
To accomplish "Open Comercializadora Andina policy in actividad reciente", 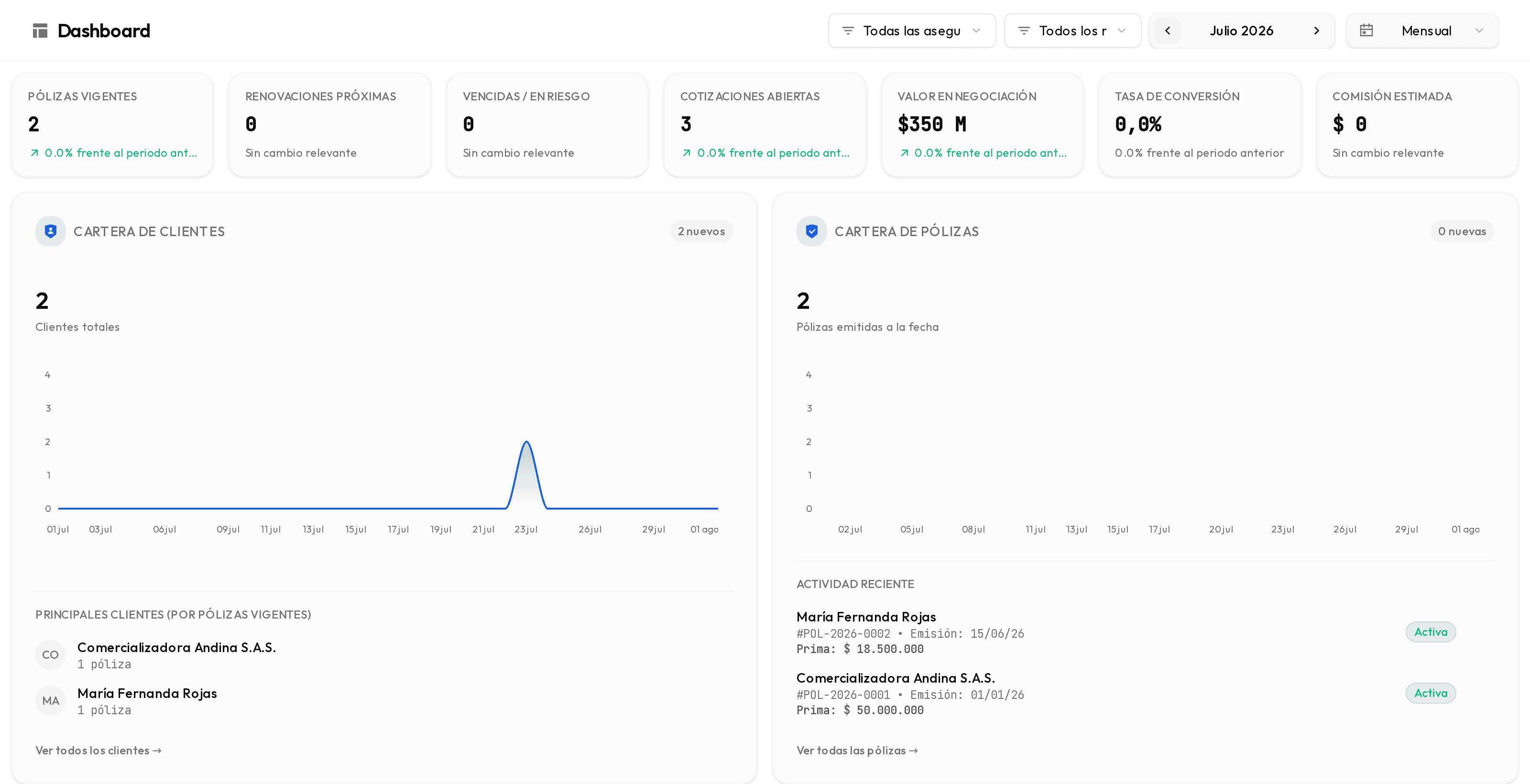I will tap(896, 678).
